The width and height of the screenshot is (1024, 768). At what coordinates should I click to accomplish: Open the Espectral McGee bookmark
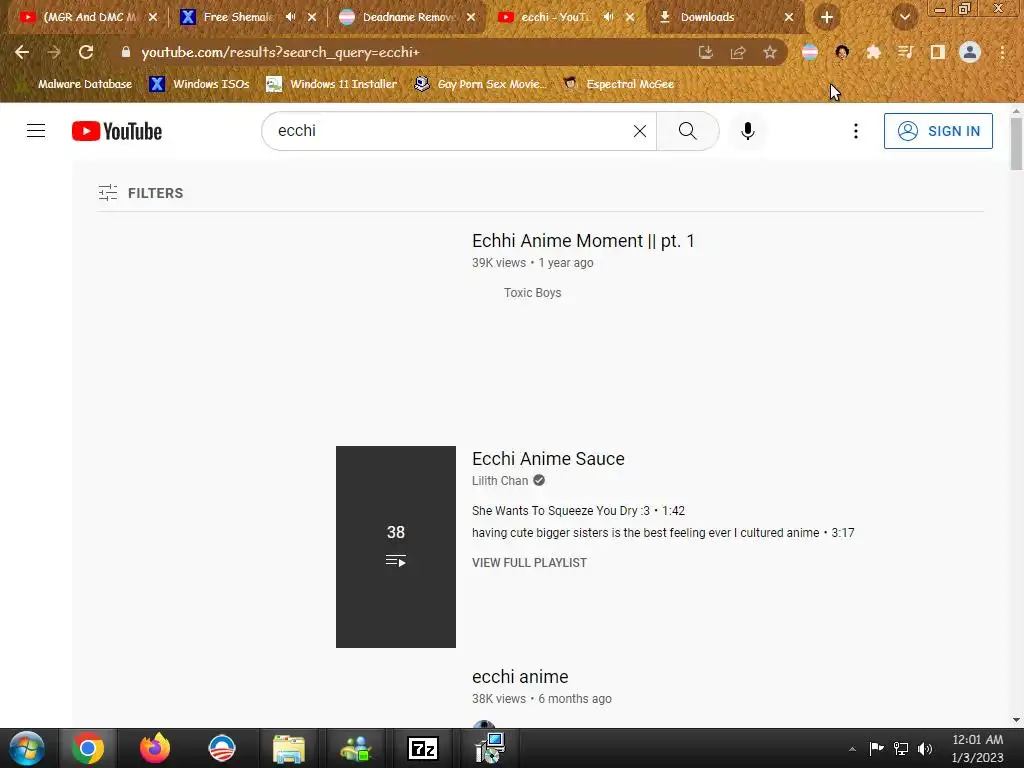(x=618, y=84)
